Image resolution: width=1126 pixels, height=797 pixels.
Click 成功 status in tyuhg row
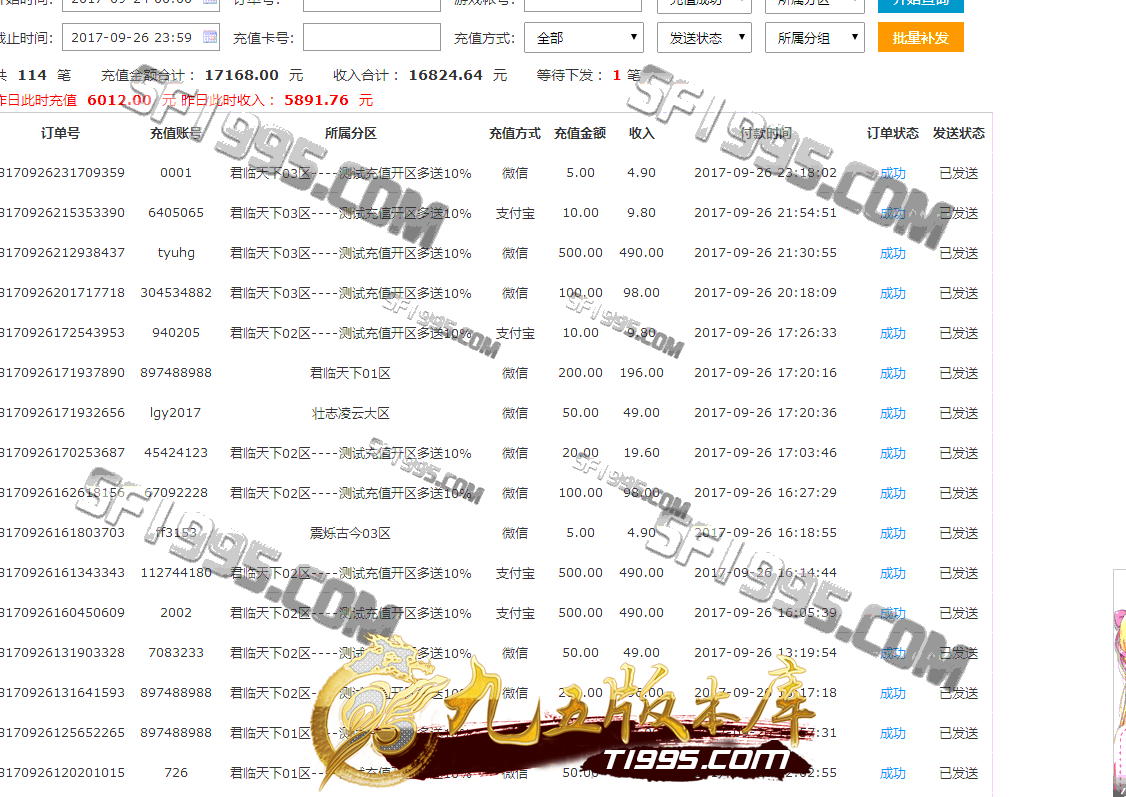coord(893,253)
